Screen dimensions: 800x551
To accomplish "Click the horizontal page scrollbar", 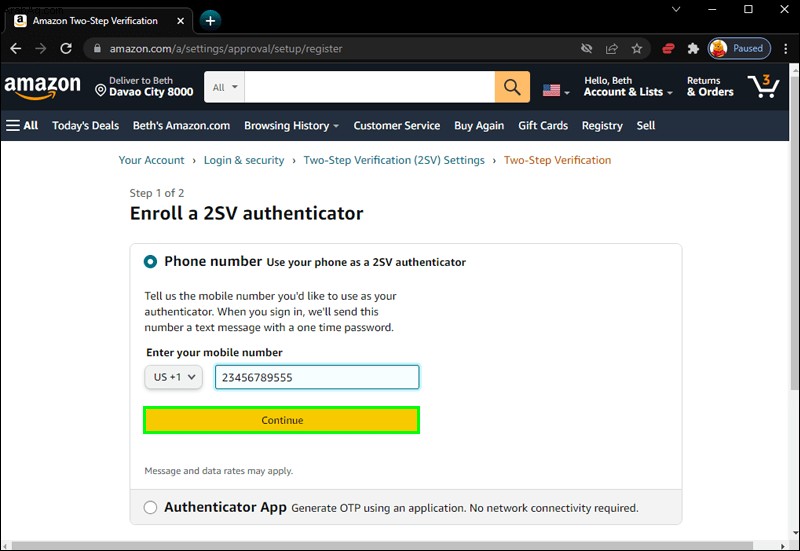I will (x=380, y=545).
